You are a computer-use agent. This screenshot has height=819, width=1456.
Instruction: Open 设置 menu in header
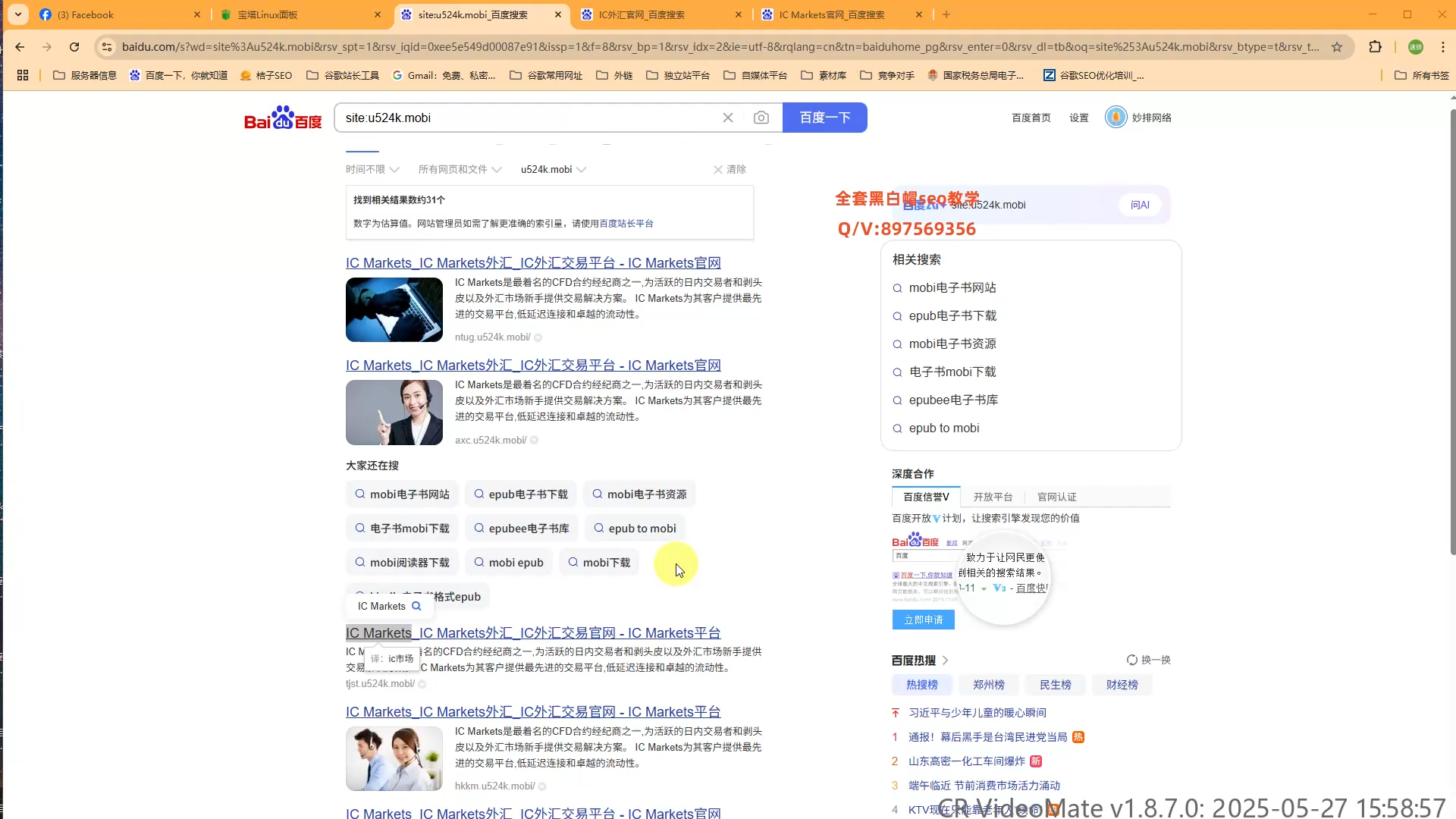pyautogui.click(x=1079, y=118)
